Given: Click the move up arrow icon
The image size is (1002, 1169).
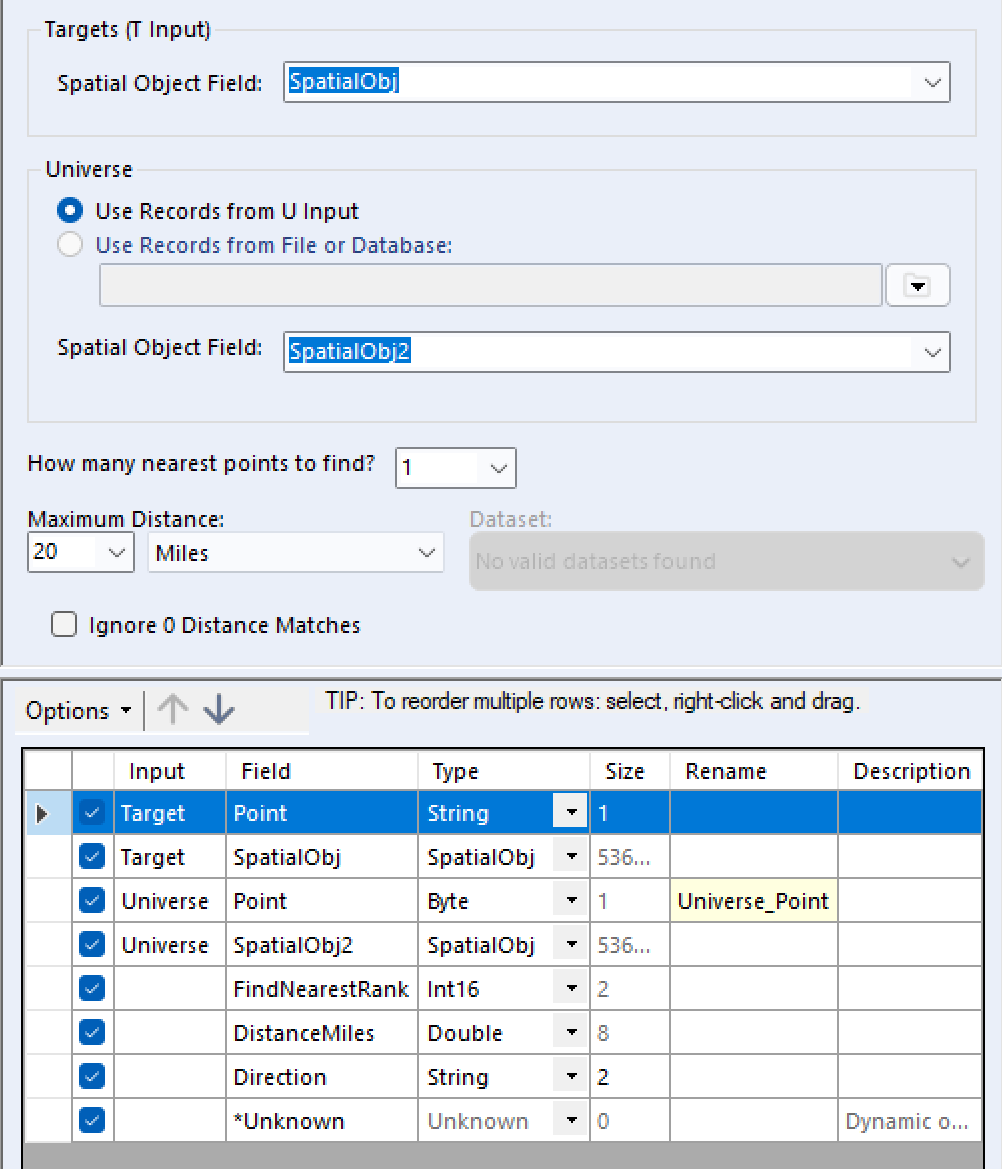Looking at the screenshot, I should tap(173, 709).
